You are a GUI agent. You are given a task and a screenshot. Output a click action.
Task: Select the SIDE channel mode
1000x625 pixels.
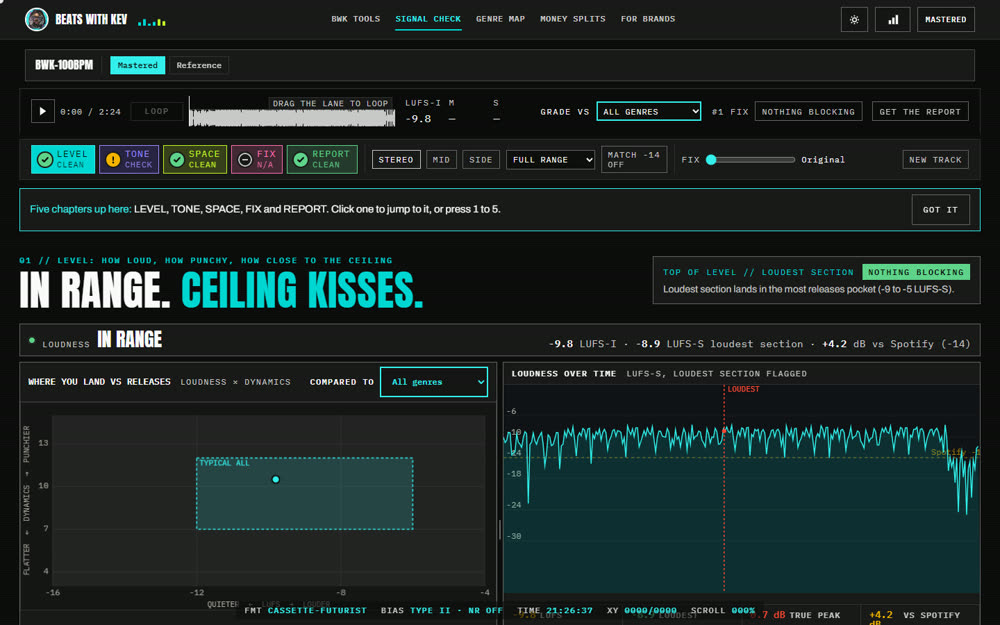(x=481, y=159)
